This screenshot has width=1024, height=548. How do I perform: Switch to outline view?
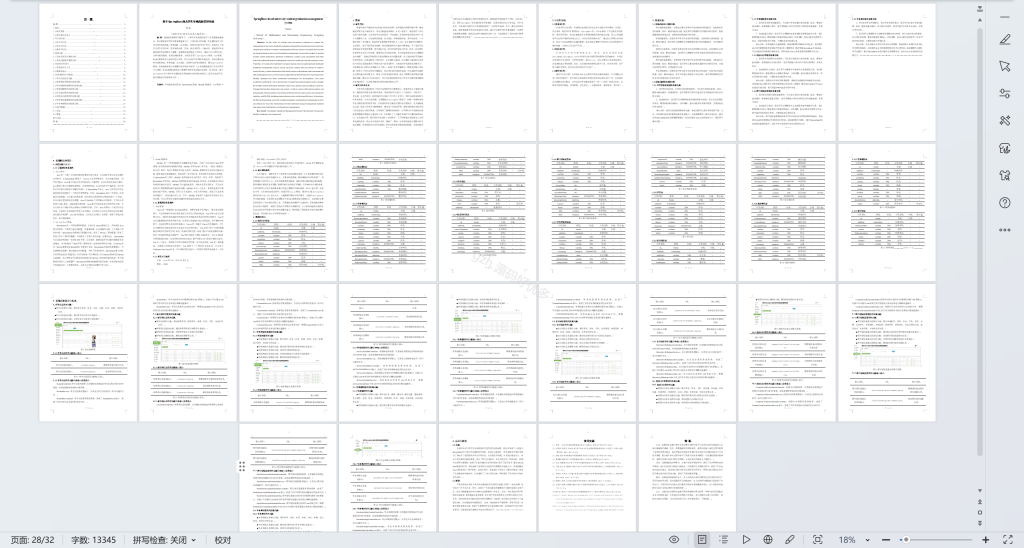click(x=724, y=540)
